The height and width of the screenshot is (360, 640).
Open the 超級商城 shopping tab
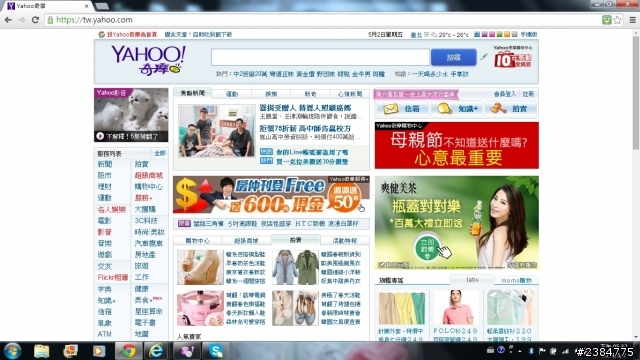[x=246, y=240]
